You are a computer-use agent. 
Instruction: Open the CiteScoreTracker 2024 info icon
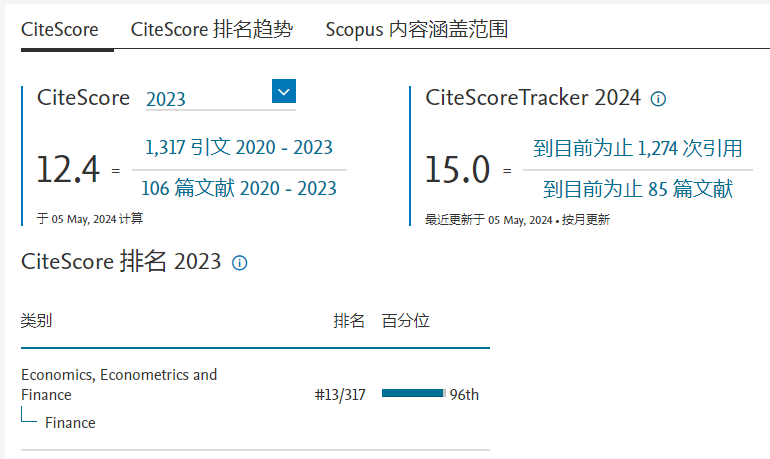(x=658, y=99)
